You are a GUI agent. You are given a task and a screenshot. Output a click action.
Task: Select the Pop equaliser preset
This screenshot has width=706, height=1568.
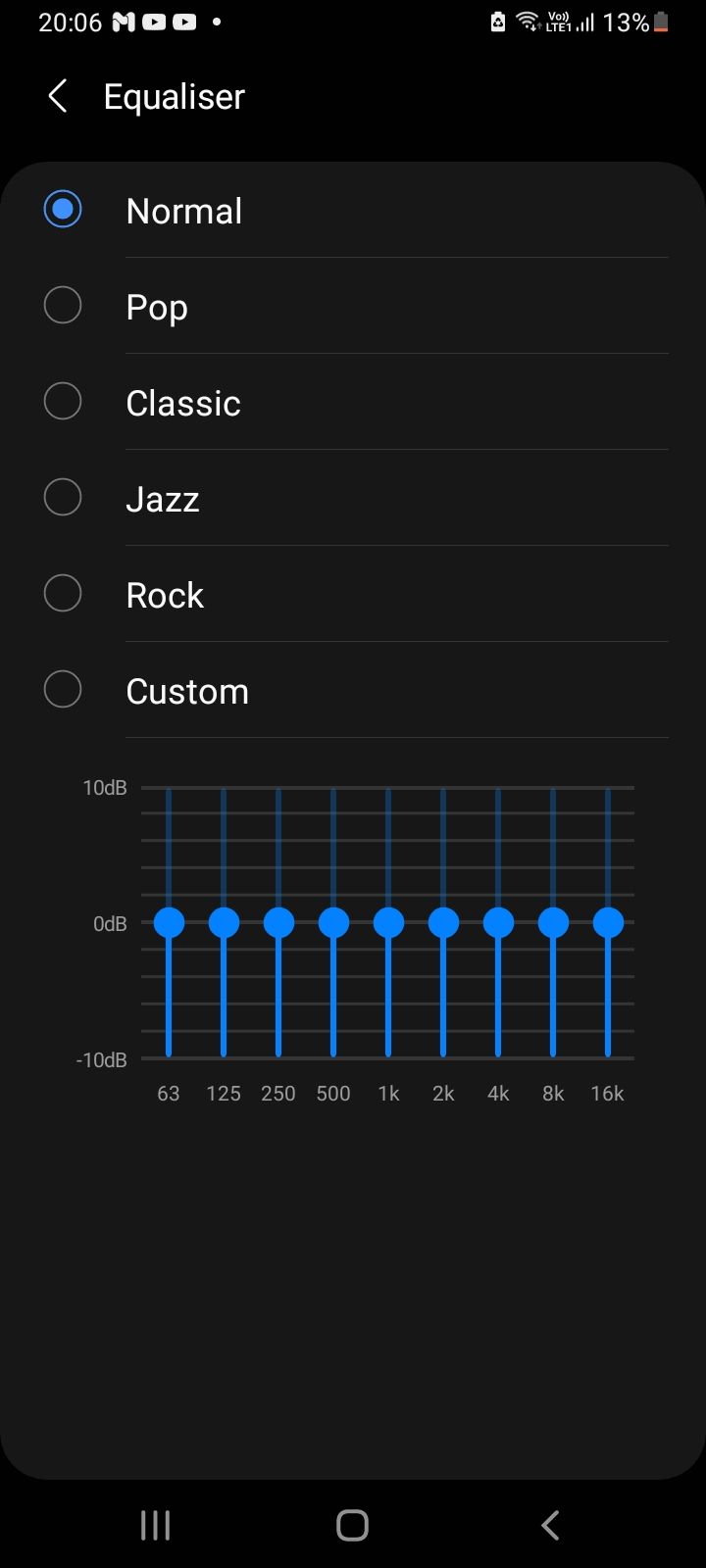63,306
